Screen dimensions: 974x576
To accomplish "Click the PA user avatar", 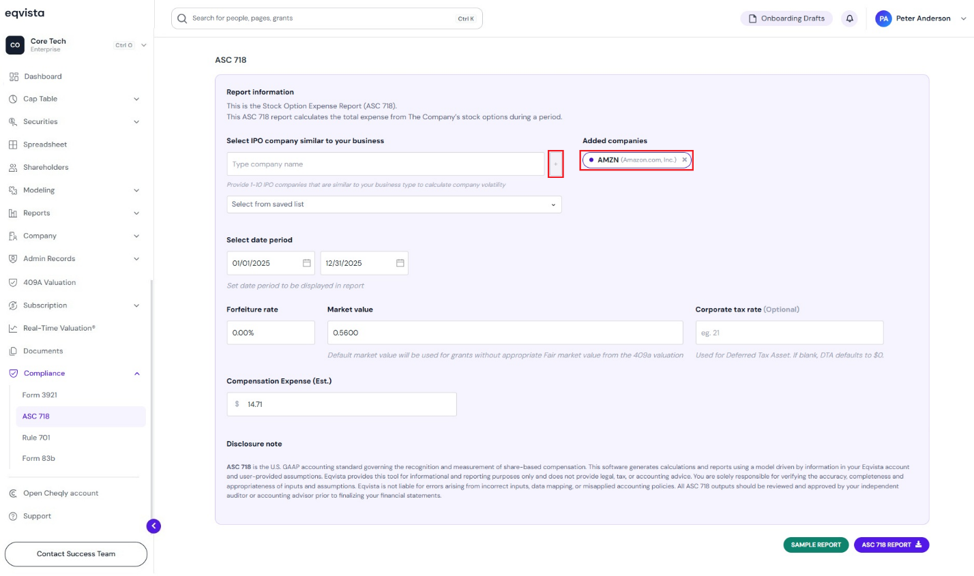I will 883,19.
